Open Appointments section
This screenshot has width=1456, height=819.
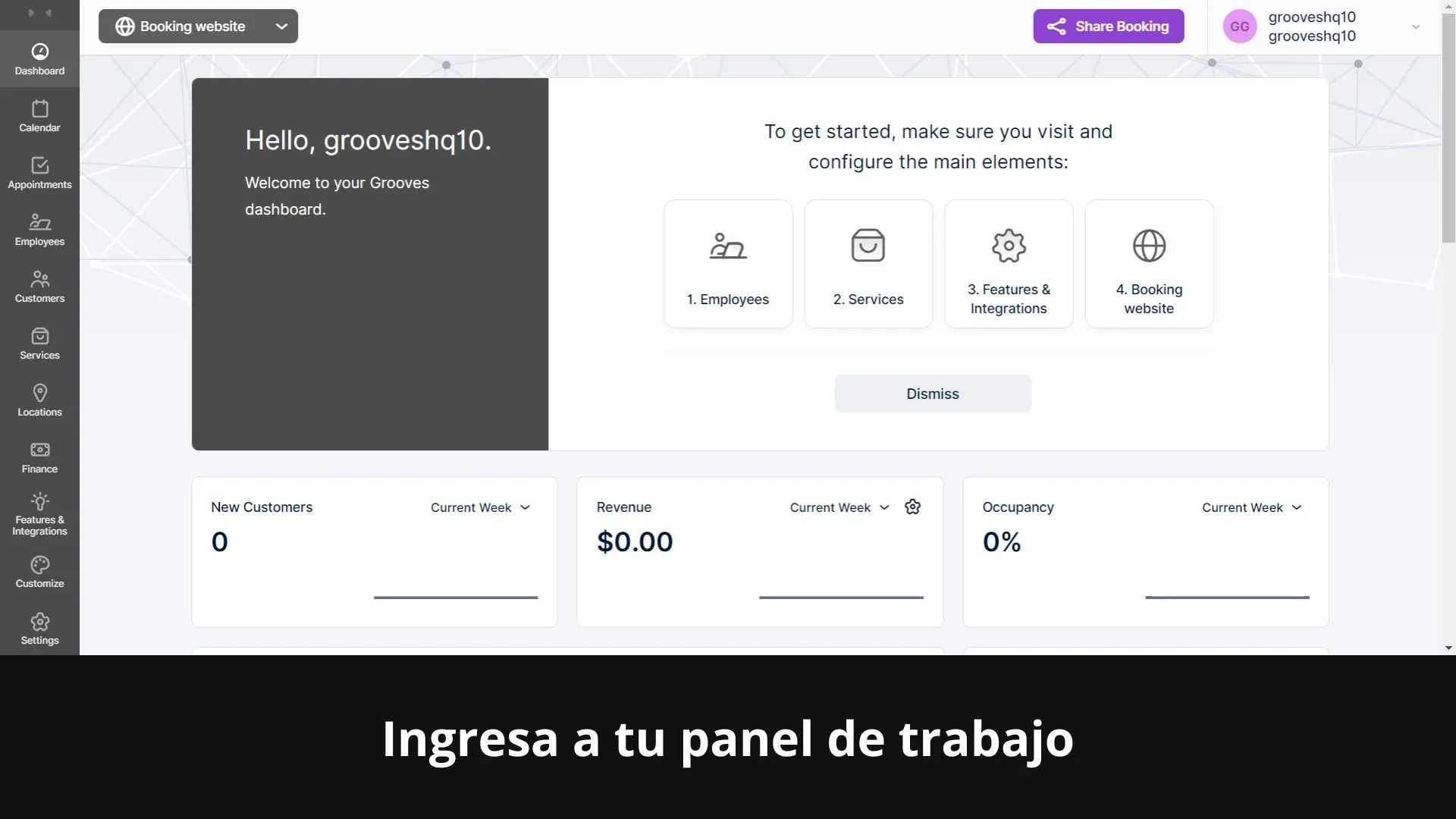point(39,172)
